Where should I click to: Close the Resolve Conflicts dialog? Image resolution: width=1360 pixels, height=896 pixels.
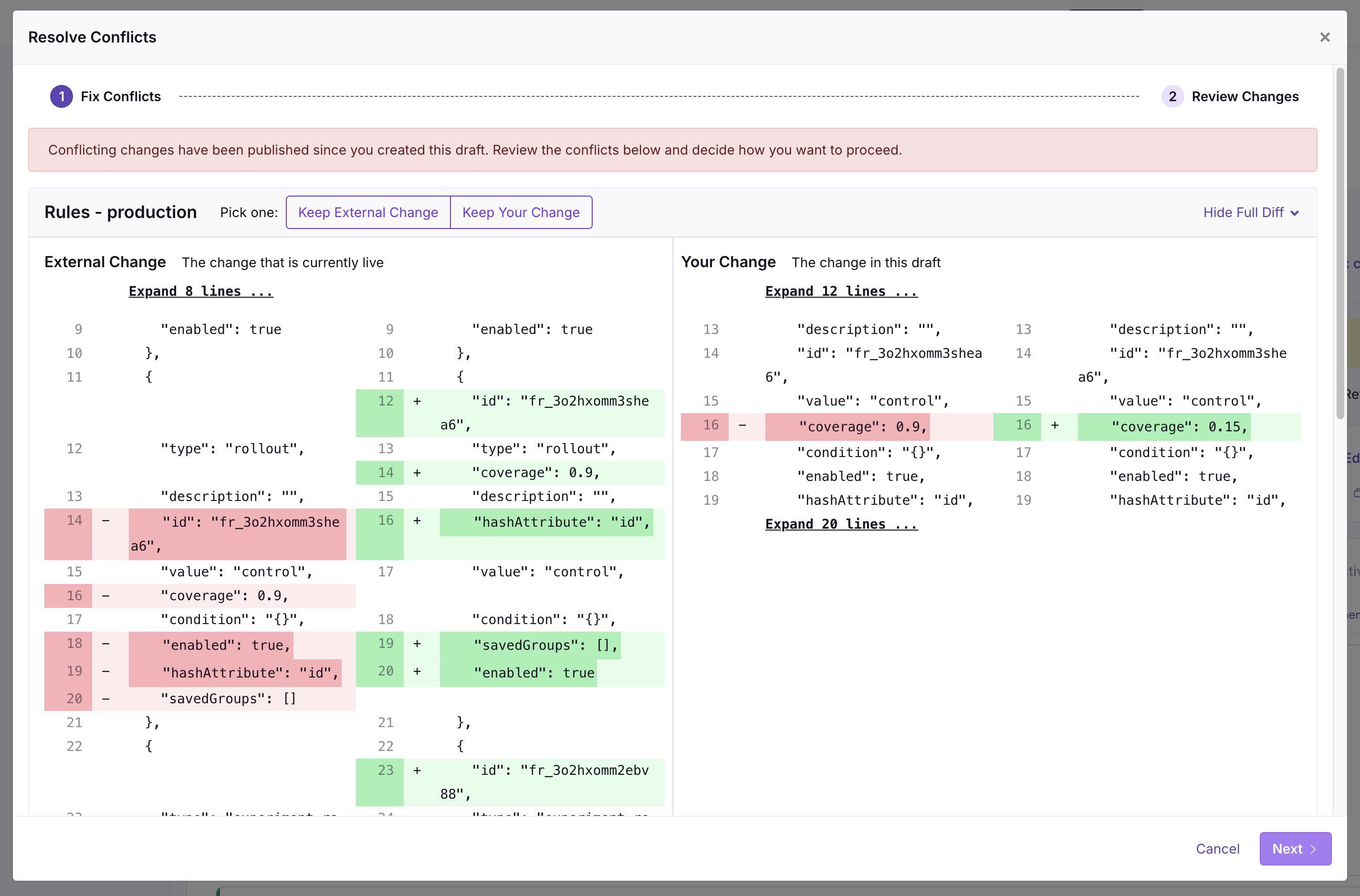[x=1325, y=37]
